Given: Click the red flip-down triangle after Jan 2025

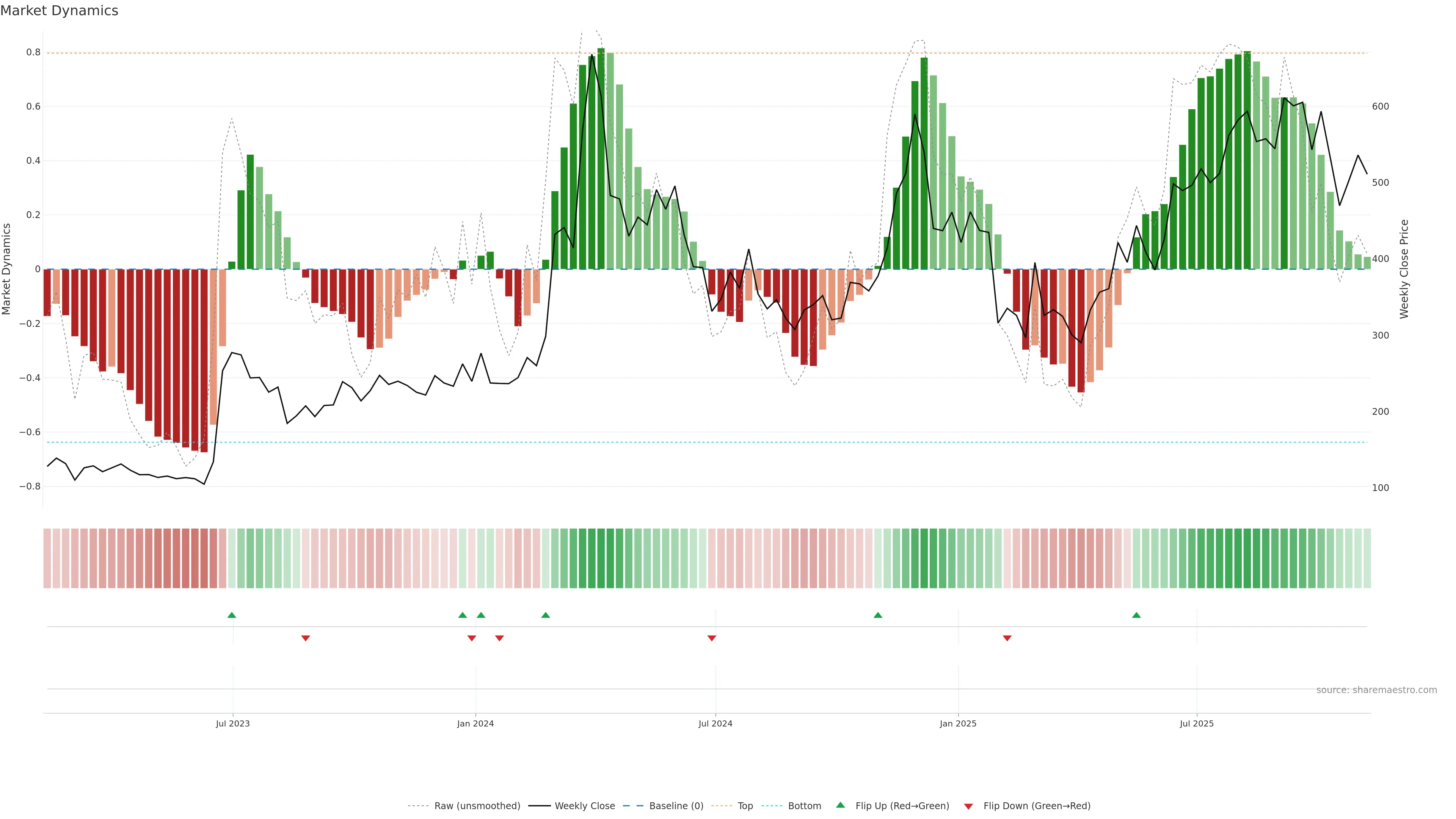Looking at the screenshot, I should [x=1007, y=638].
